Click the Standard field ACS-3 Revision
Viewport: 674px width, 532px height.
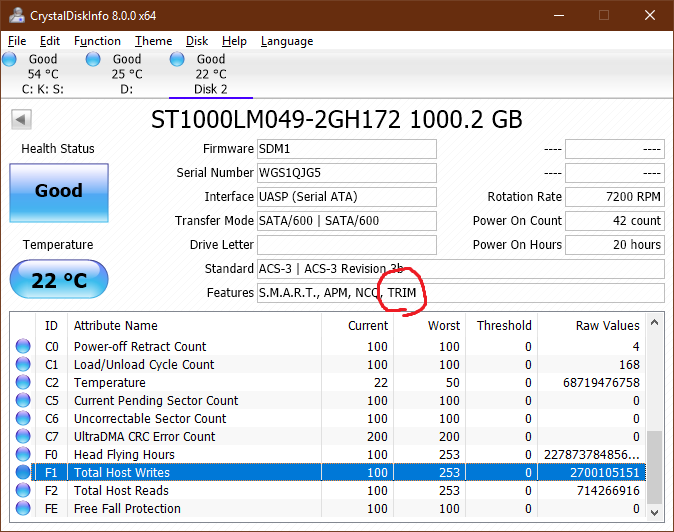(461, 269)
